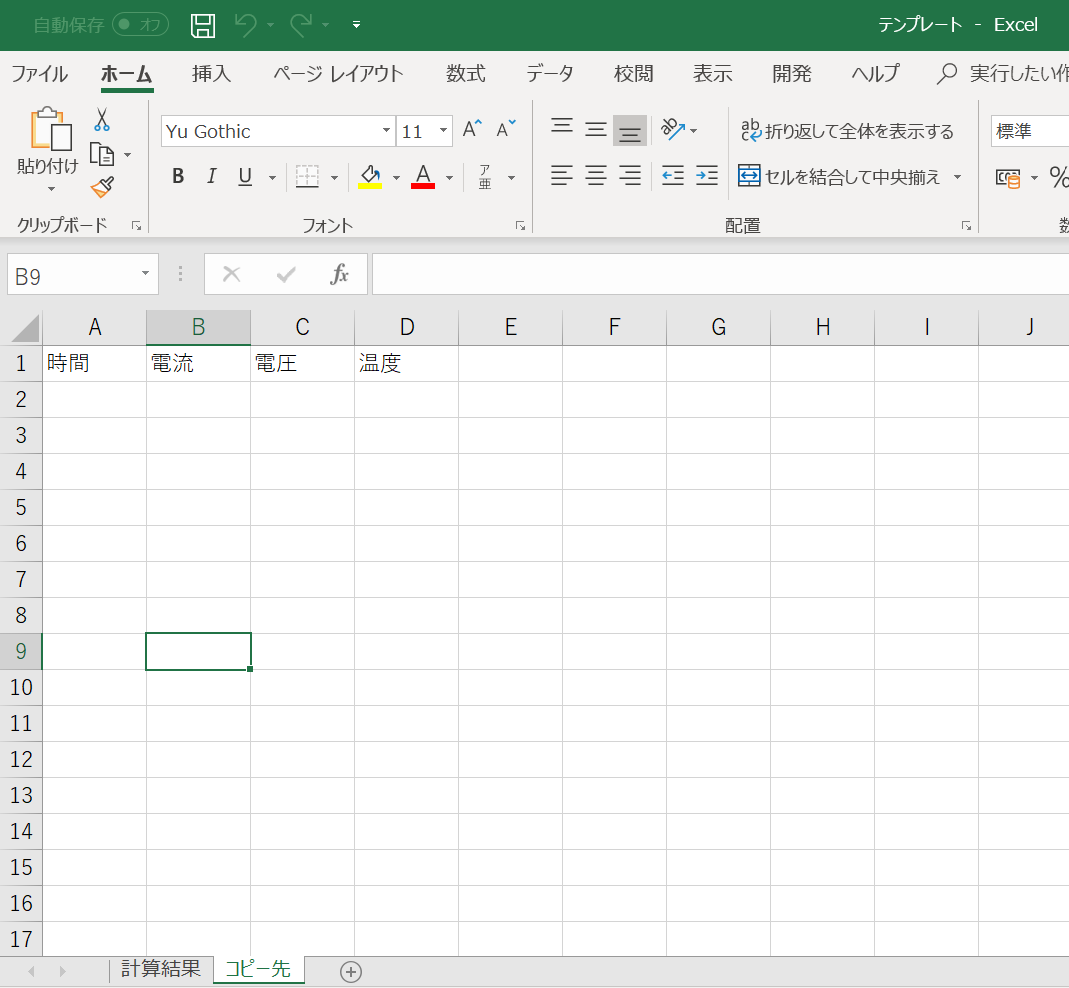This screenshot has width=1069, height=988.
Task: Increase indent in cell
Action: pos(707,176)
